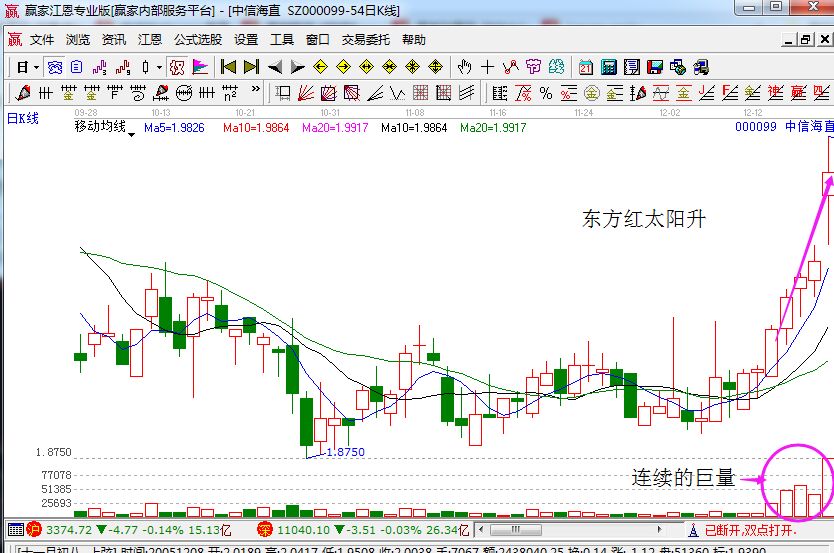The height and width of the screenshot is (553, 834).
Task: Open the calculator tool icon
Action: coord(608,67)
